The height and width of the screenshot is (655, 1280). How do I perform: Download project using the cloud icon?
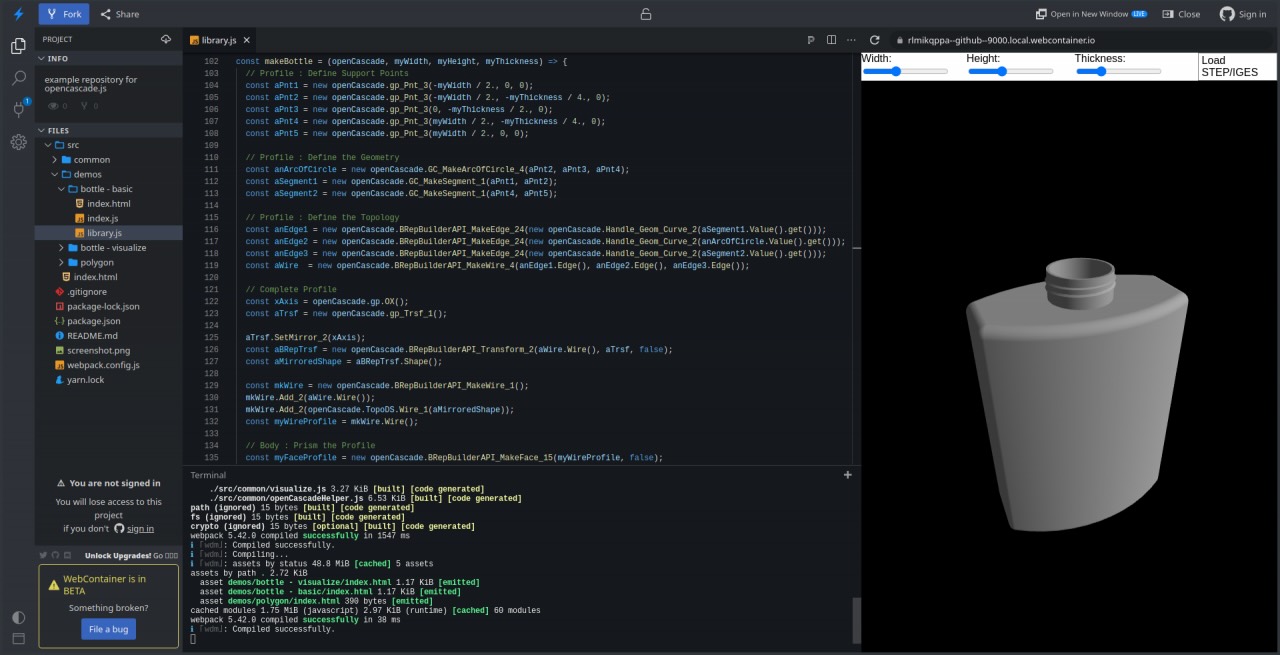(166, 38)
